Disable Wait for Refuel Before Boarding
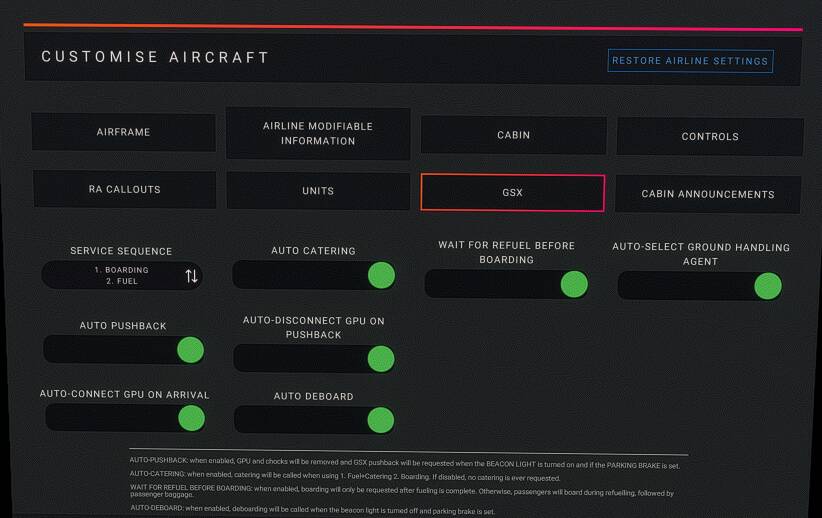Viewport: 822px width, 518px height. pos(573,284)
